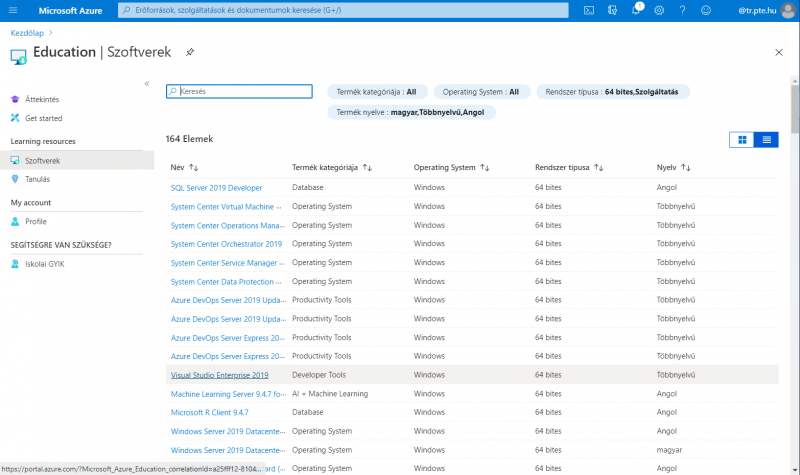The image size is (800, 475).
Task: Open System Center Virtual Machine link
Action: pos(226,207)
